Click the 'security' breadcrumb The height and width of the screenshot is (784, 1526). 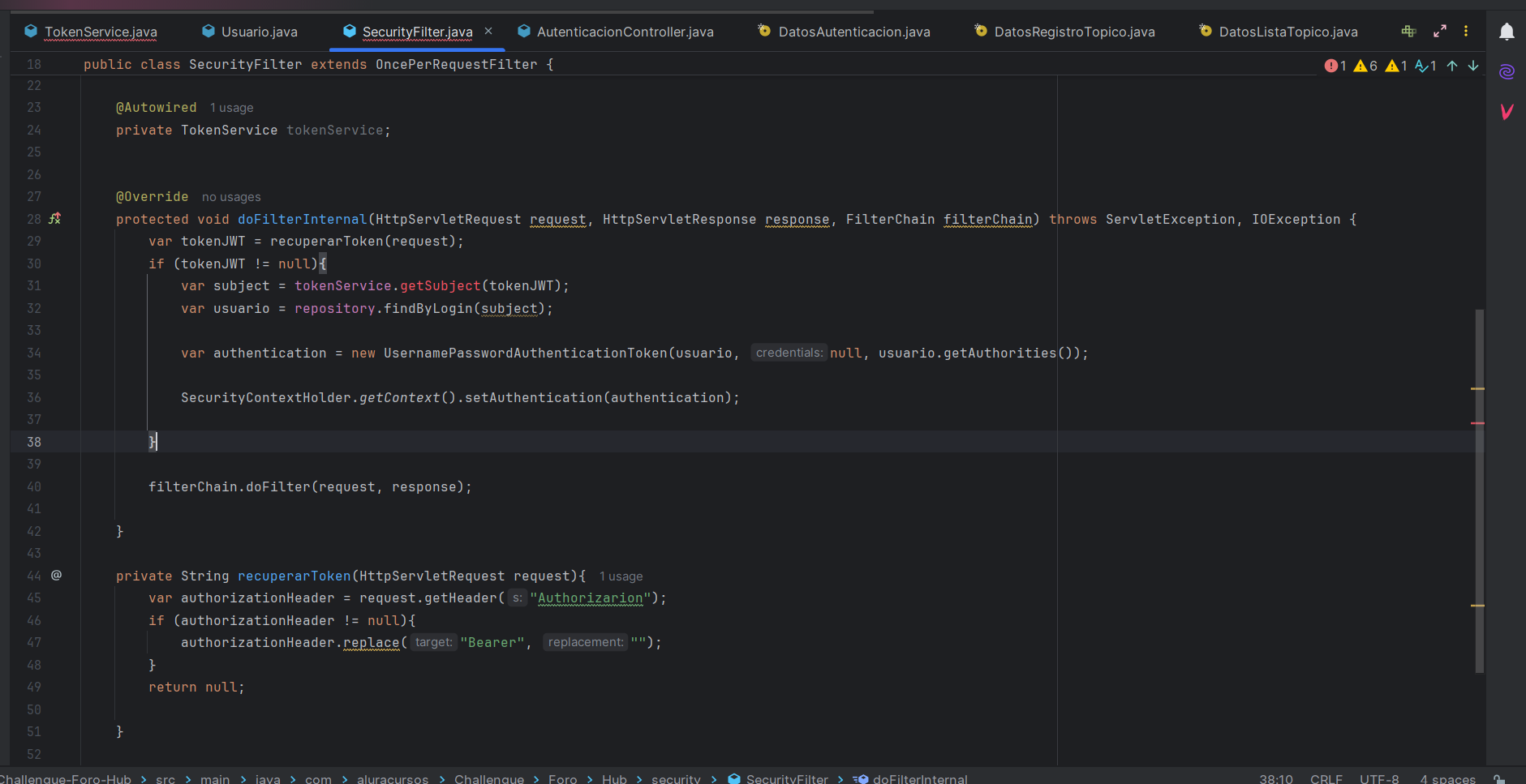(x=676, y=778)
